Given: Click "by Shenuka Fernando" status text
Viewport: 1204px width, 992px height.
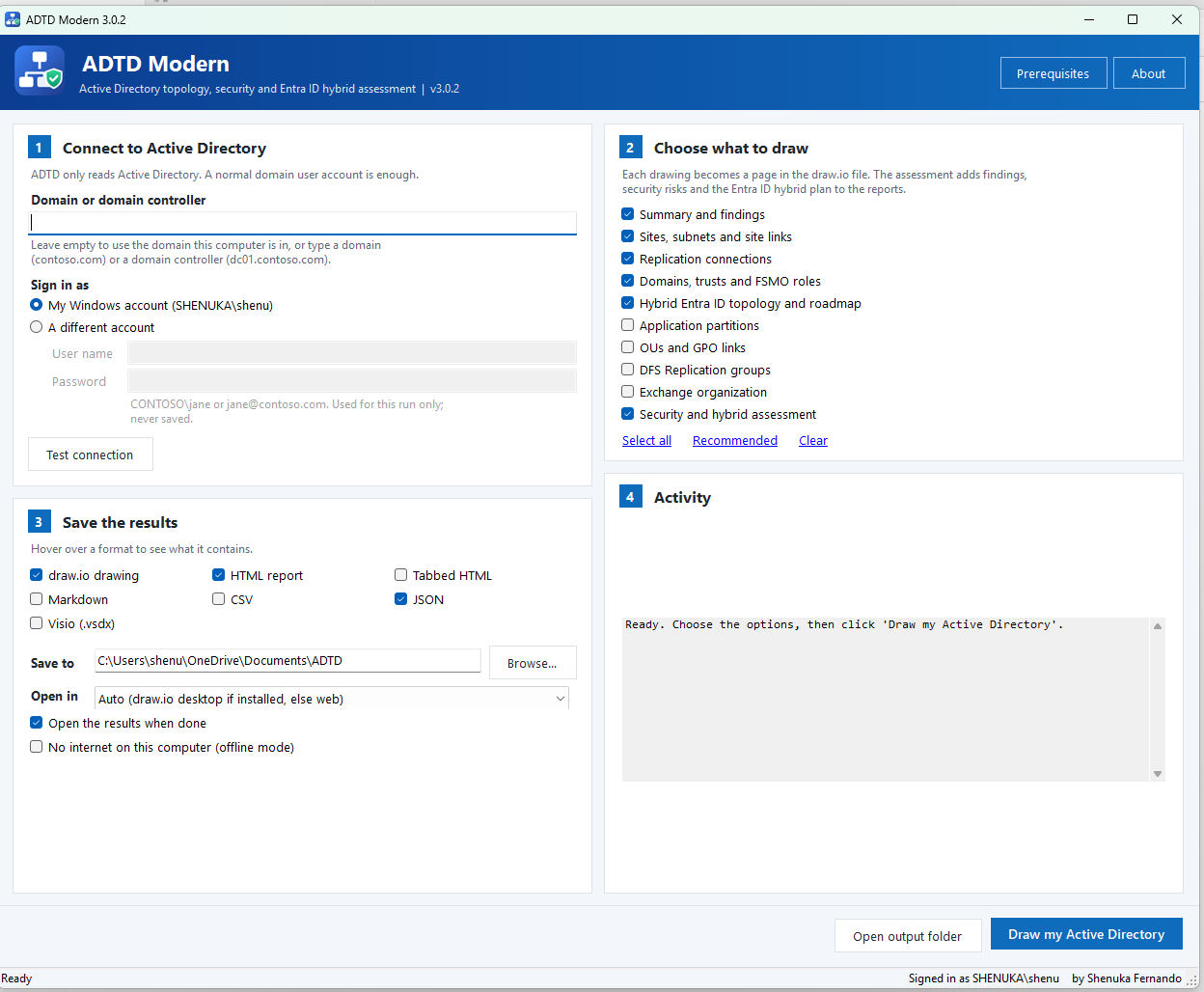Looking at the screenshot, I should [x=1127, y=978].
